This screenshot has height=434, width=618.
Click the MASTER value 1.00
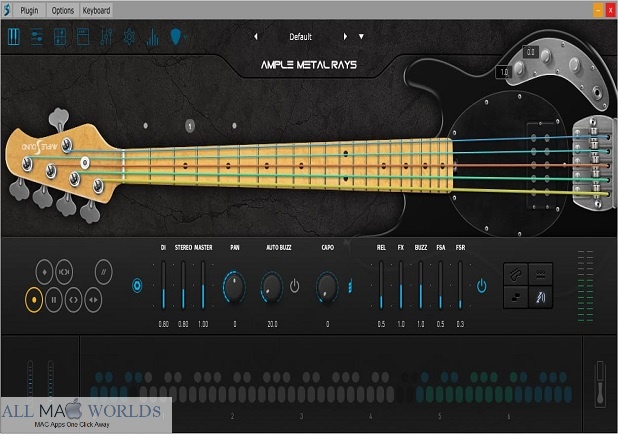[x=203, y=324]
